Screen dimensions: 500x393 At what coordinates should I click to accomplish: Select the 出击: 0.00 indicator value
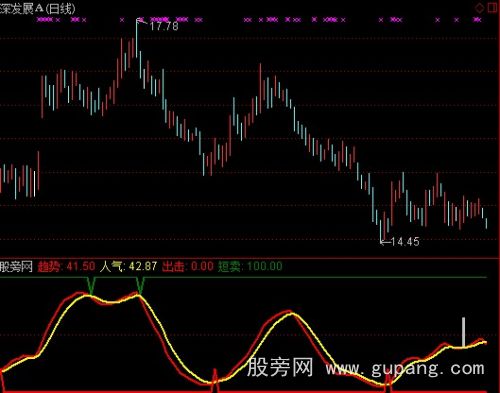coord(188,266)
